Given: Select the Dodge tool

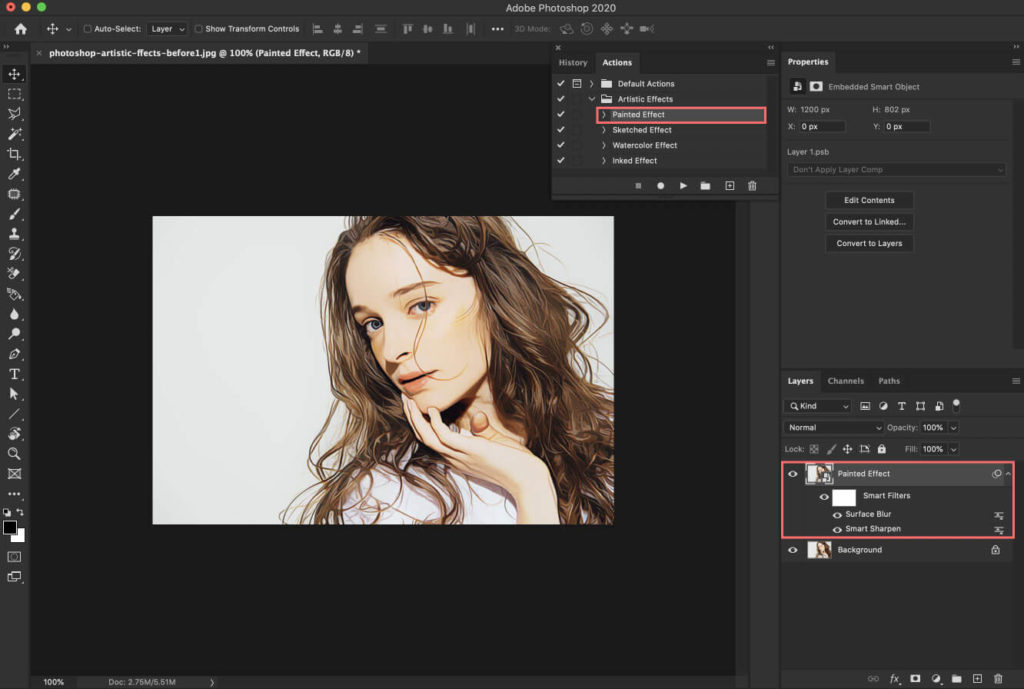Looking at the screenshot, I should (x=14, y=334).
